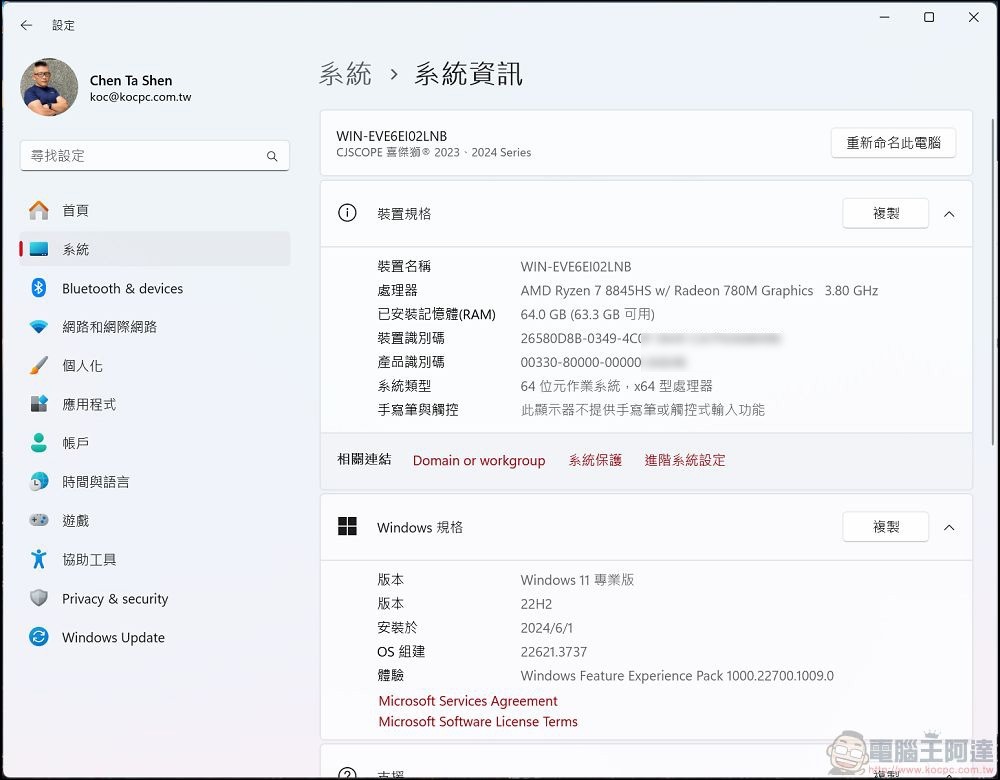Viewport: 1000px width, 780px height.
Task: Maximize the Settings window
Action: [x=929, y=17]
